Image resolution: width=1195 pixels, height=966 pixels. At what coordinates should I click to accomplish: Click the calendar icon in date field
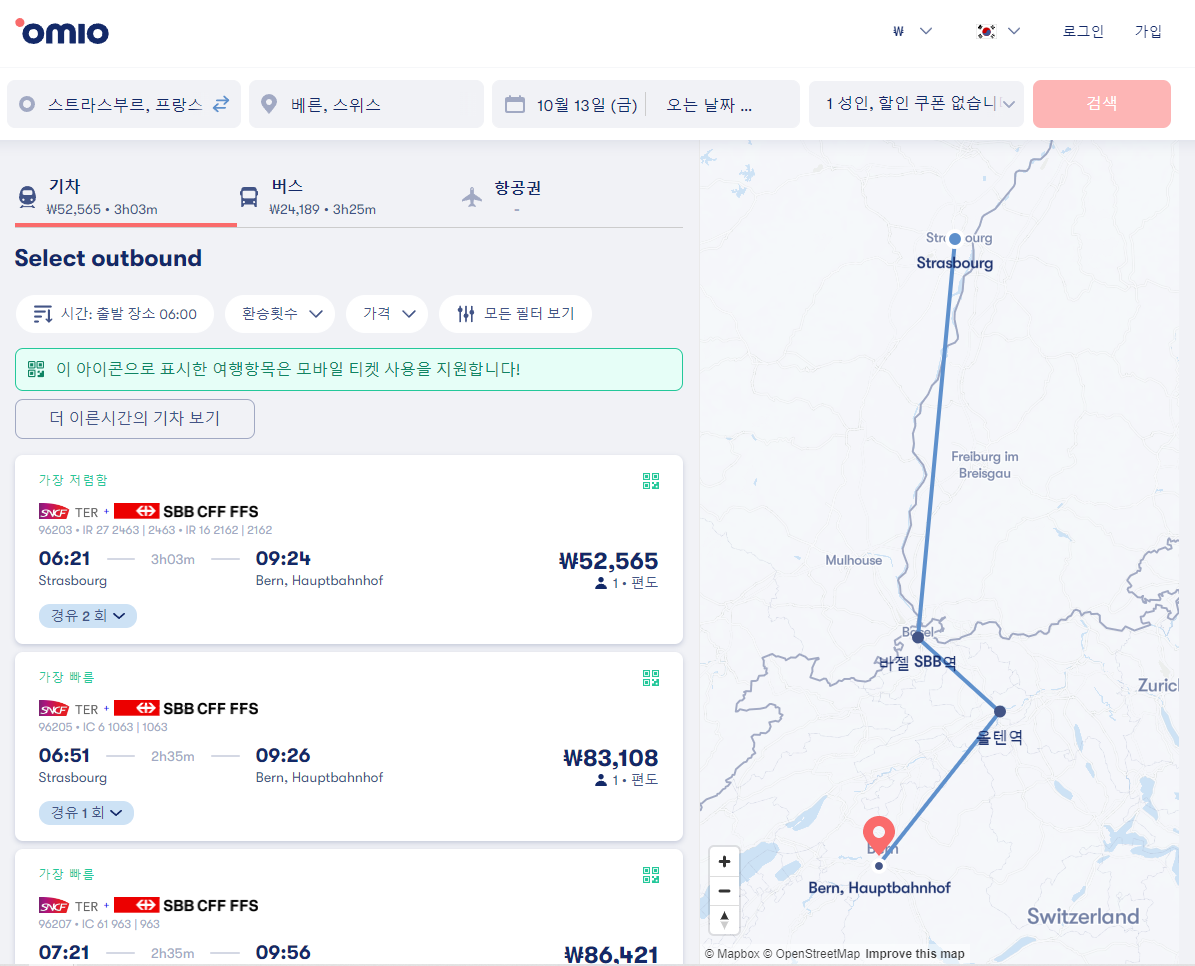[x=515, y=104]
